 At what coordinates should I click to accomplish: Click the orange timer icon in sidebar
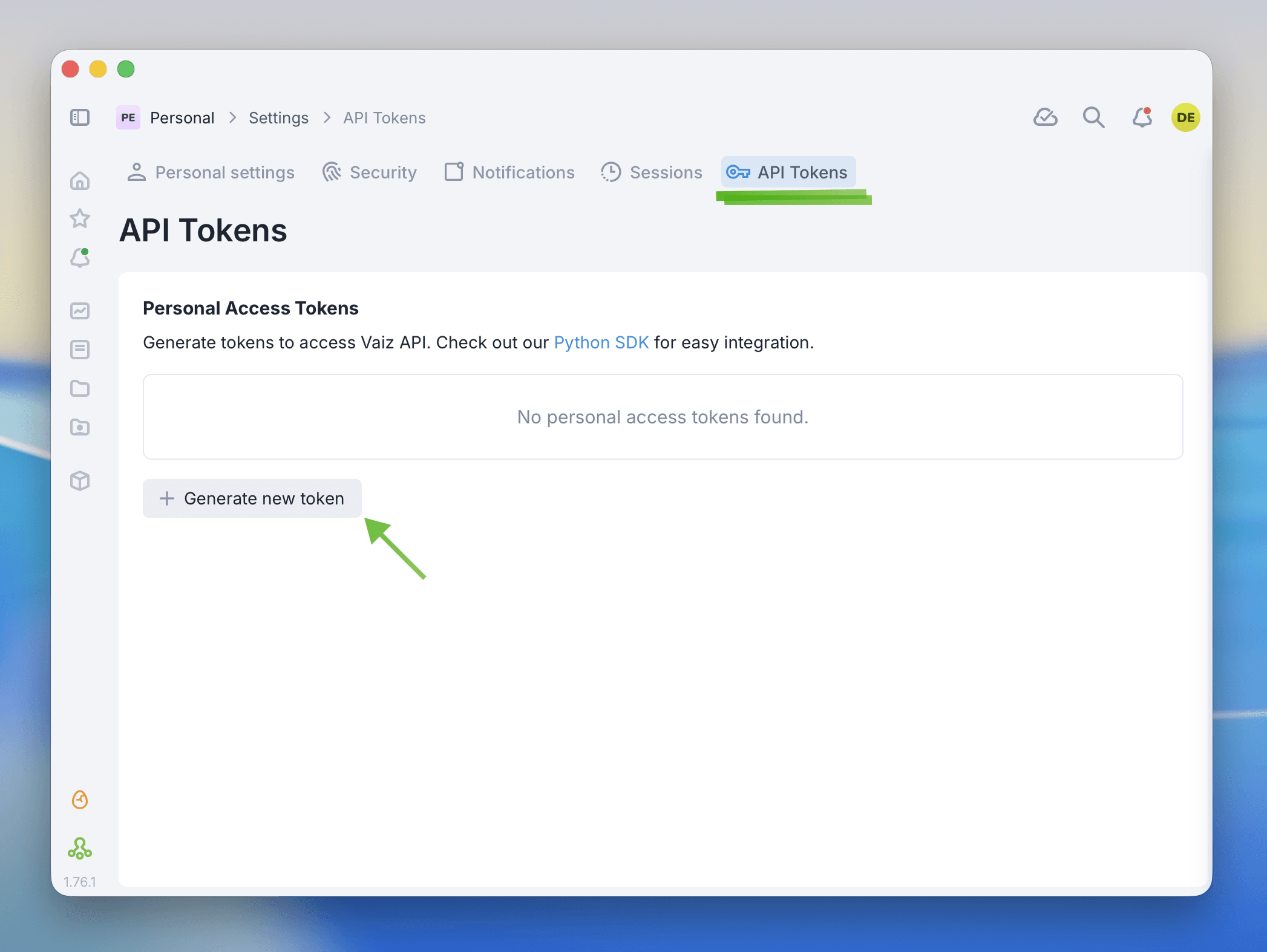coord(80,800)
